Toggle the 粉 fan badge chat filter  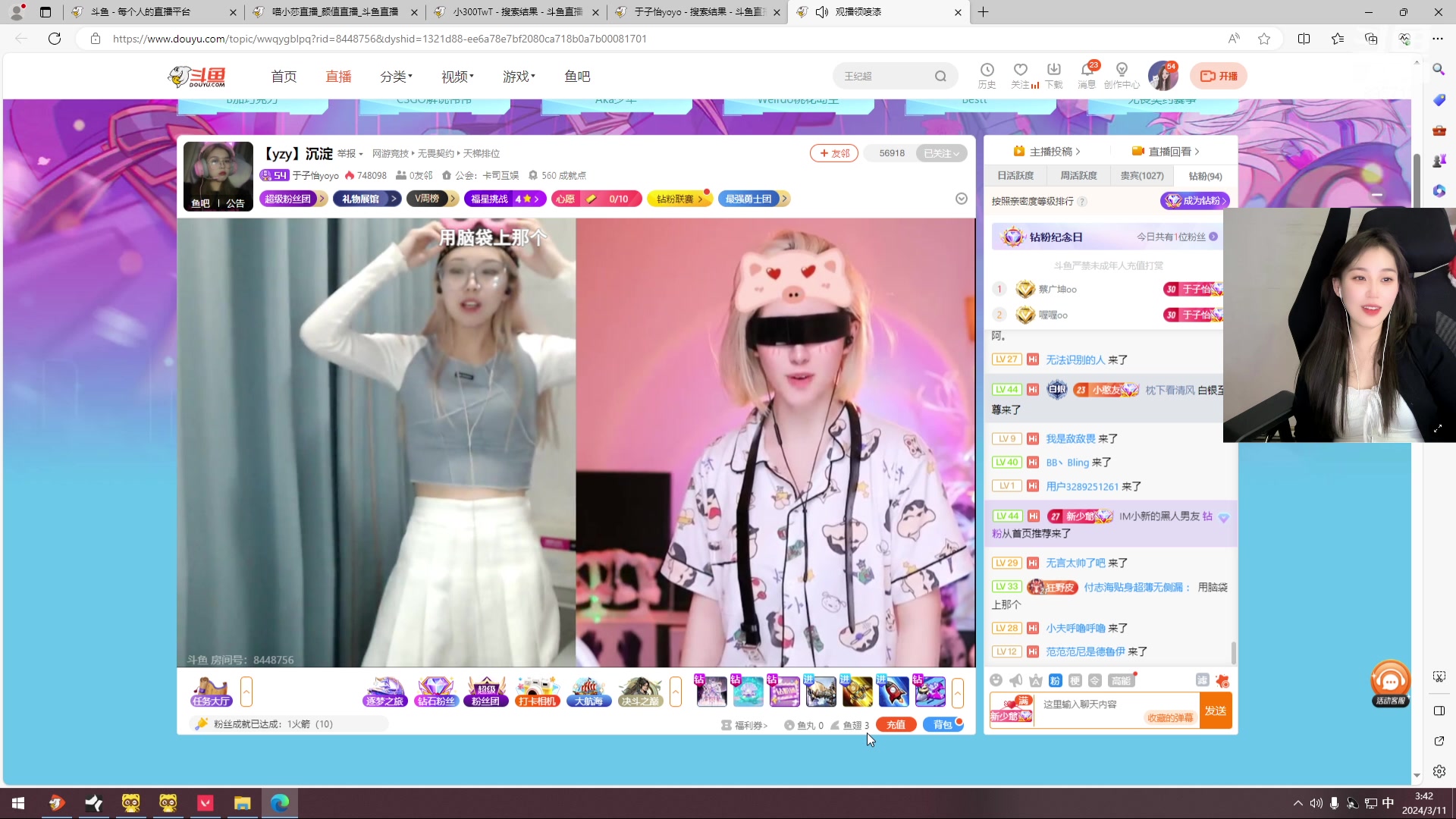[x=1056, y=680]
